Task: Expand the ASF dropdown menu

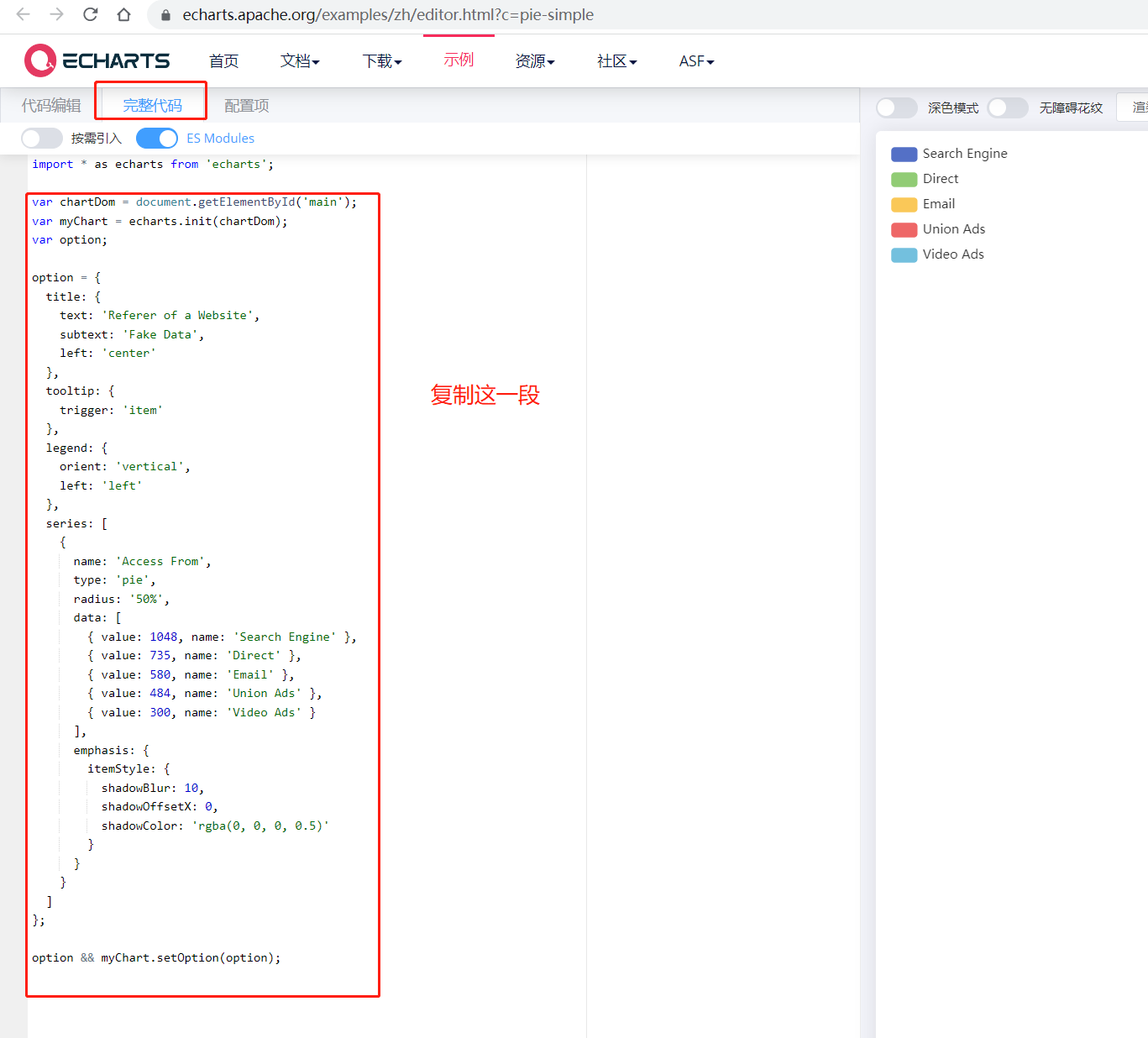Action: (697, 60)
